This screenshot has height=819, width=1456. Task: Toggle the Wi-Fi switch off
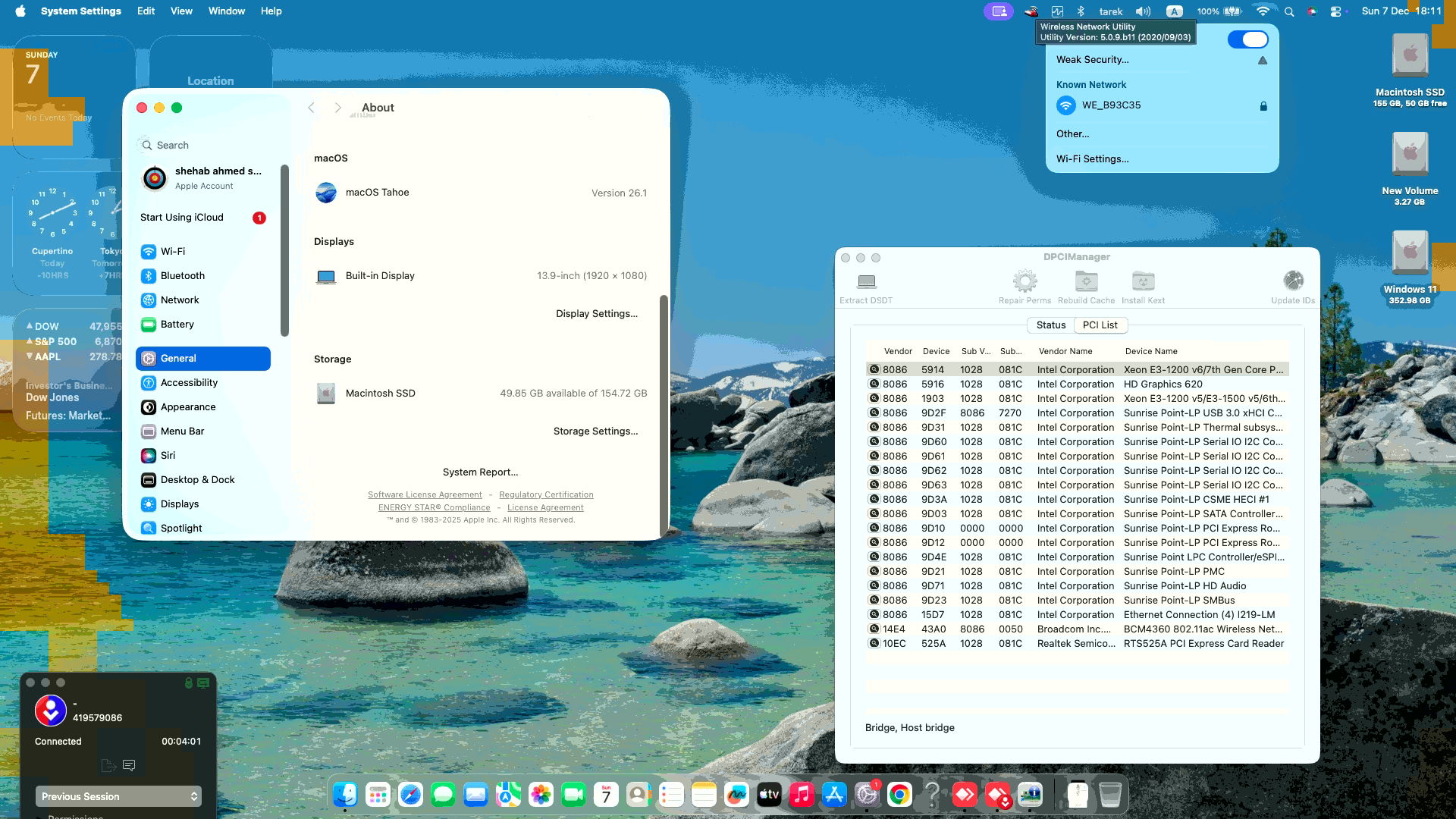coord(1248,39)
